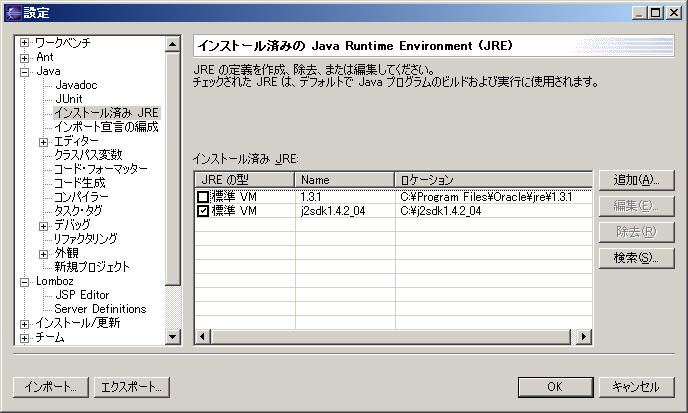The image size is (688, 413).
Task: Expand the ワークベンチ tree node
Action: pyautogui.click(x=25, y=44)
